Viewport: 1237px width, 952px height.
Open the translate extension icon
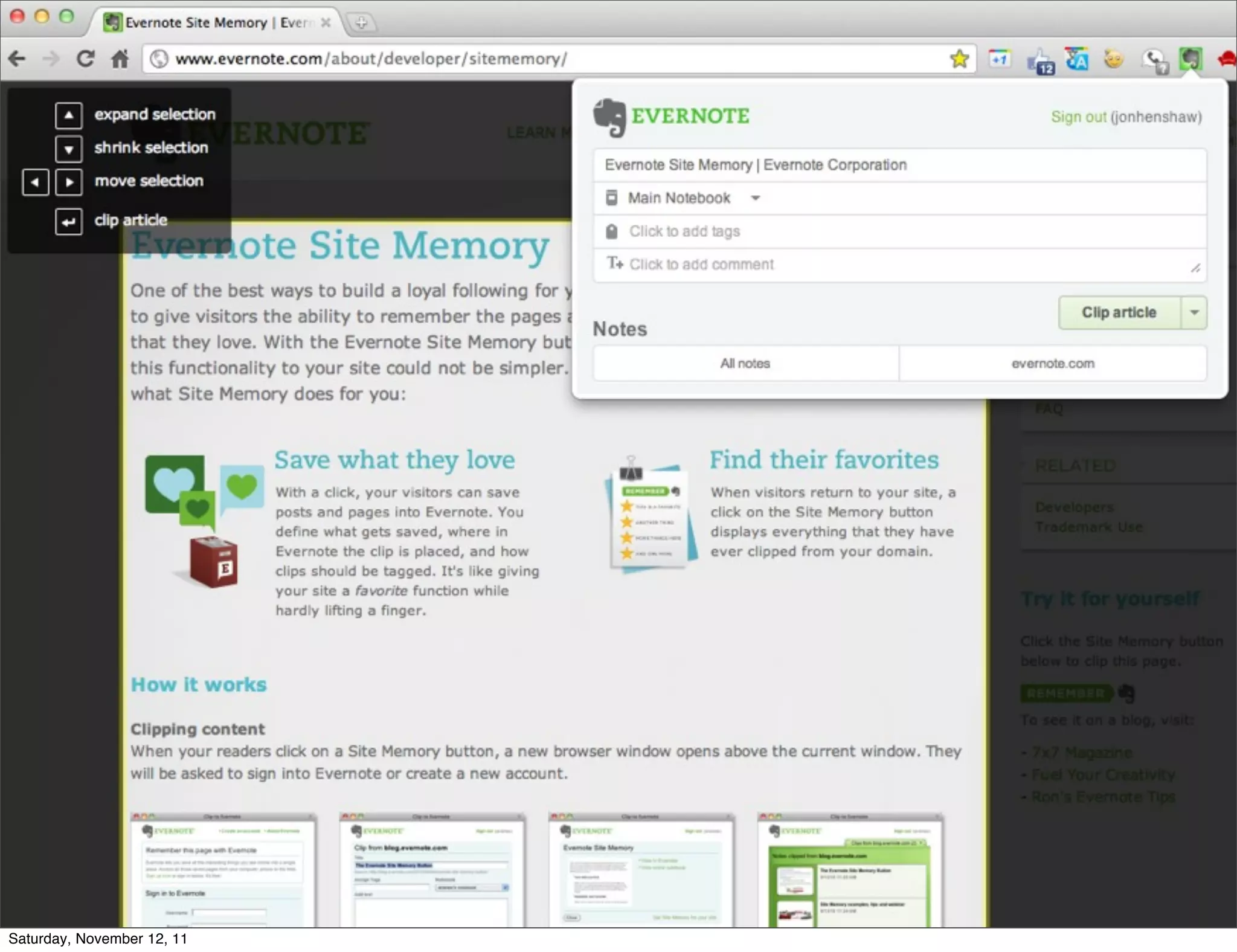tap(1077, 59)
